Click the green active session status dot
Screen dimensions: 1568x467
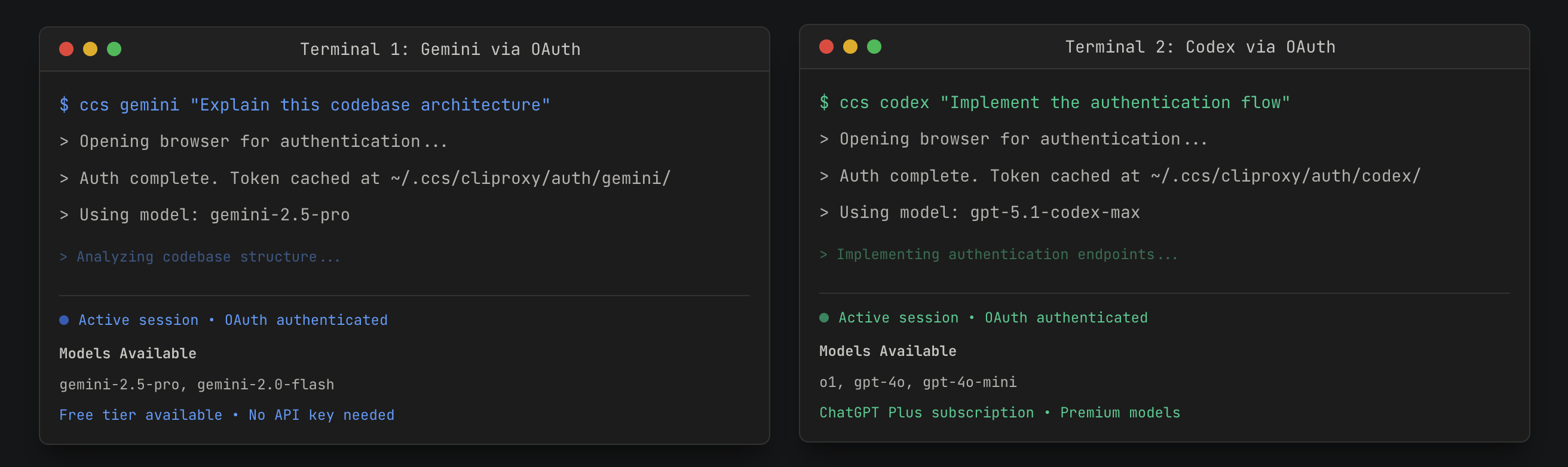(x=823, y=318)
